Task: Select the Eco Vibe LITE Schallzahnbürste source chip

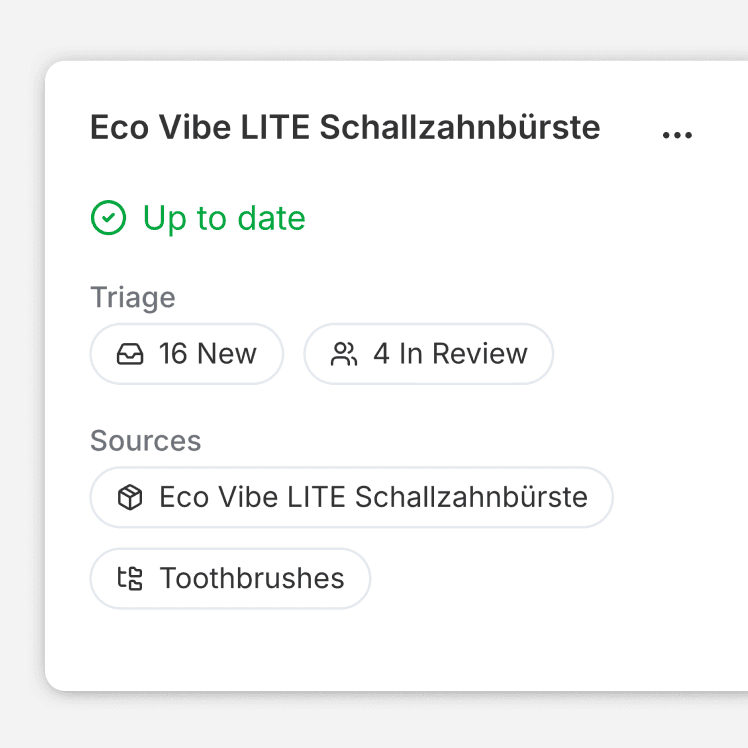Action: coord(351,498)
